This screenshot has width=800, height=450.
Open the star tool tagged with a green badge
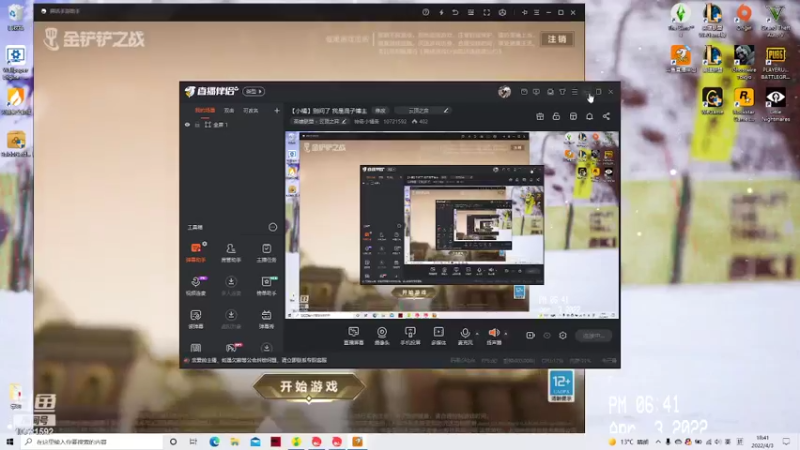tap(266, 286)
